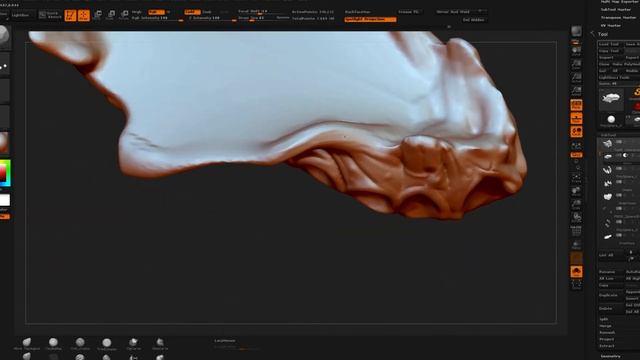Click Rename subtool button
Screen dimensions: 640x360
click(x=611, y=272)
